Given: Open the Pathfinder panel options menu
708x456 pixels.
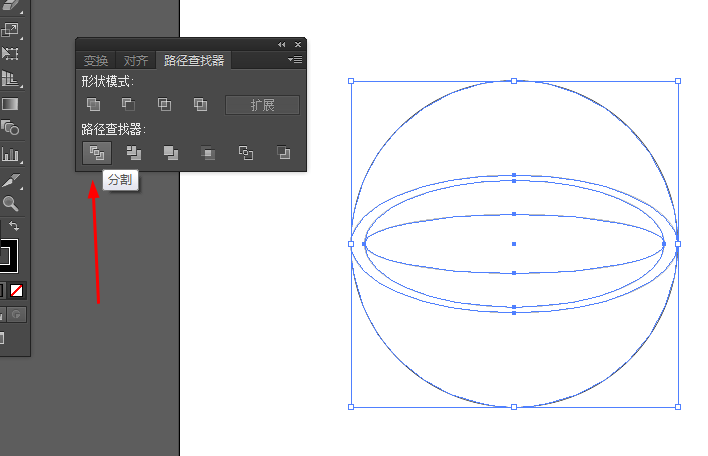Looking at the screenshot, I should tap(295, 60).
